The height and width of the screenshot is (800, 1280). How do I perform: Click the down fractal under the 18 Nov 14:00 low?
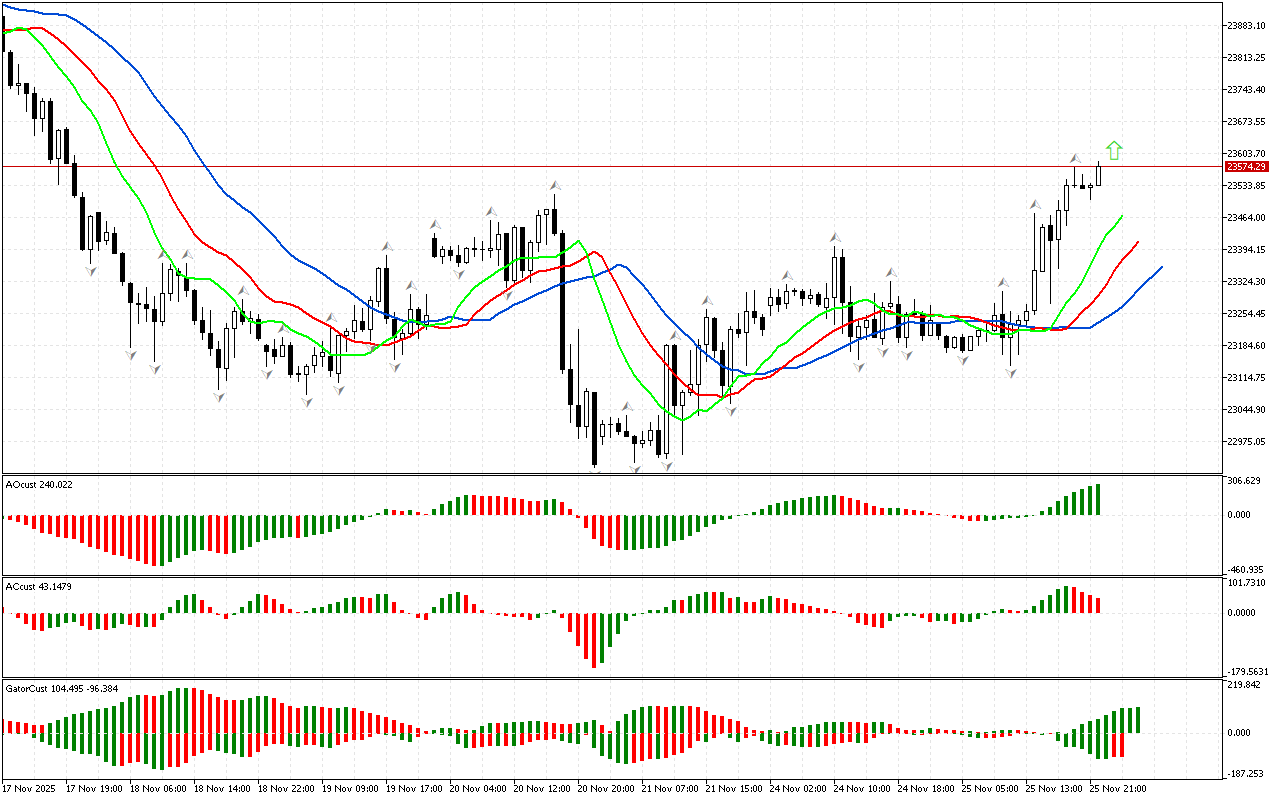219,397
